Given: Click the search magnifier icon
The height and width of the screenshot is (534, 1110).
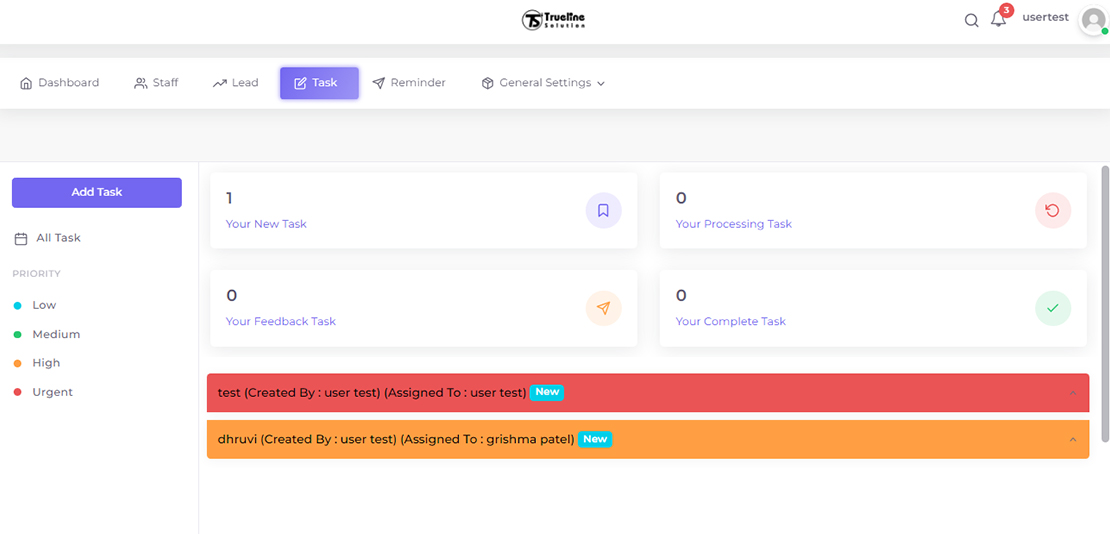Looking at the screenshot, I should tap(971, 20).
